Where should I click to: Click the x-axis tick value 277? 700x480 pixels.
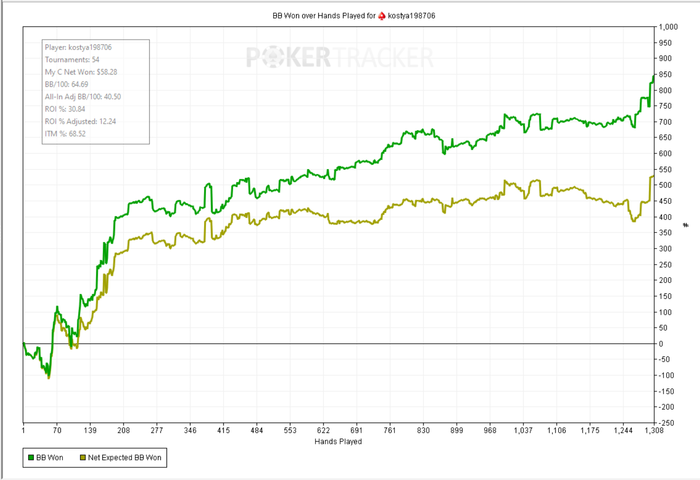click(157, 430)
